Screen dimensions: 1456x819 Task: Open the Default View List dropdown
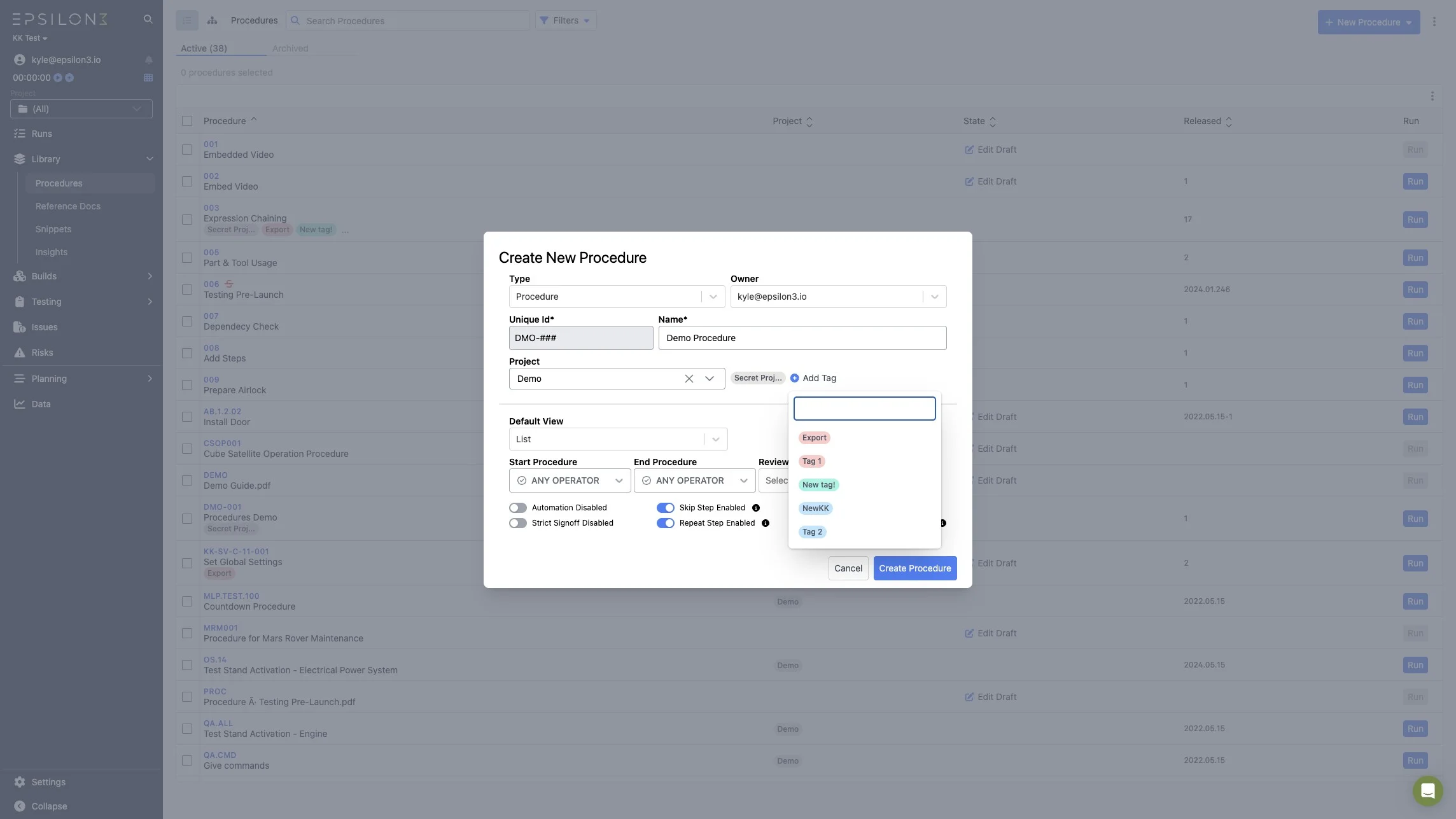618,439
